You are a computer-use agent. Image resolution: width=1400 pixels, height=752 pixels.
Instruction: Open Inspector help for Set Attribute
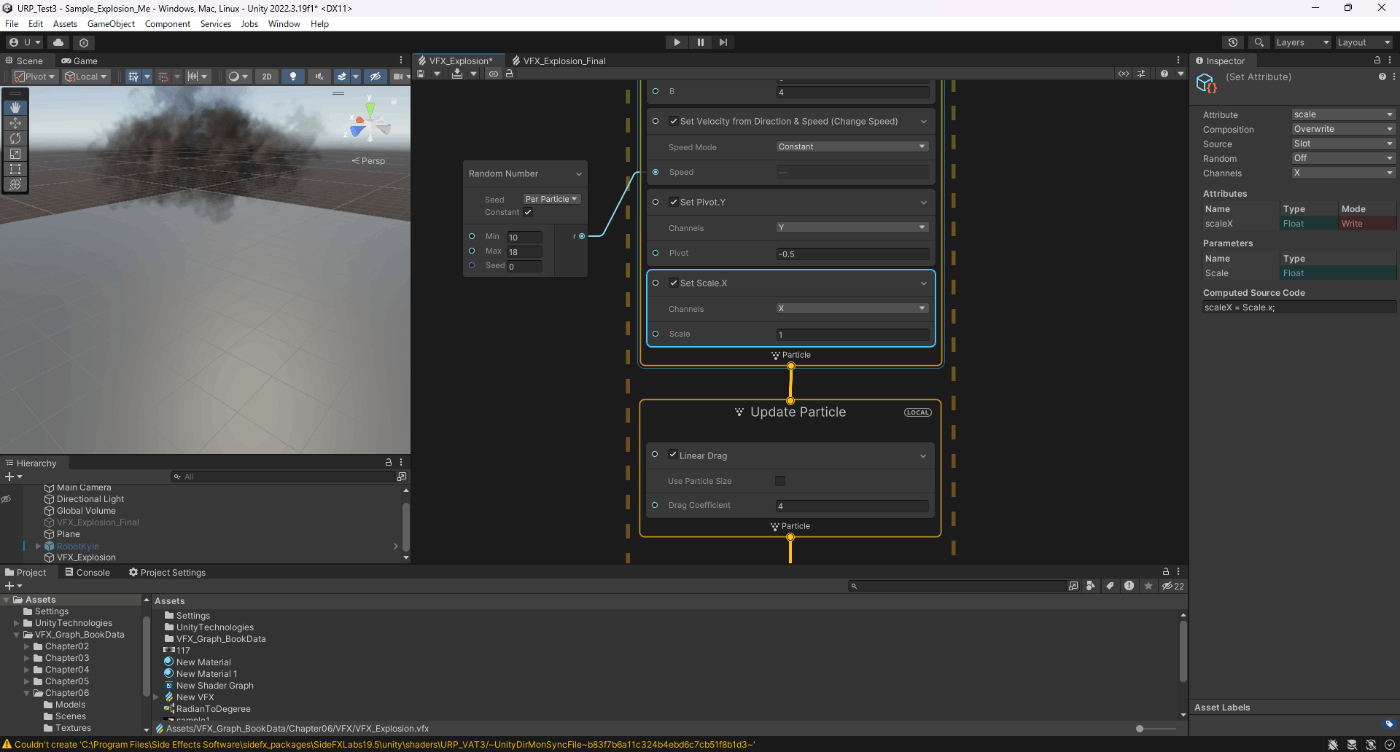(1382, 76)
